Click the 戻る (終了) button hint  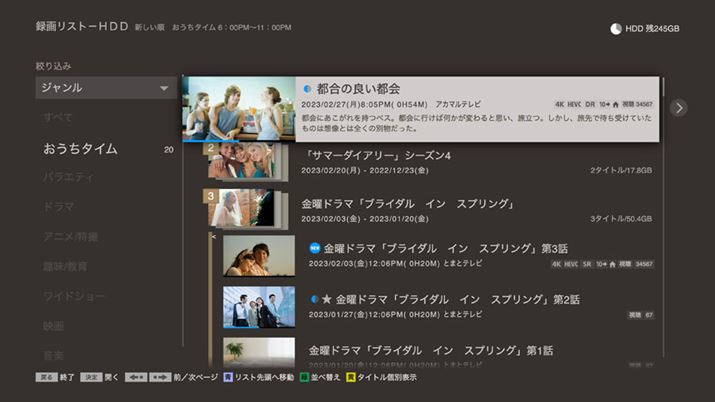pyautogui.click(x=47, y=377)
